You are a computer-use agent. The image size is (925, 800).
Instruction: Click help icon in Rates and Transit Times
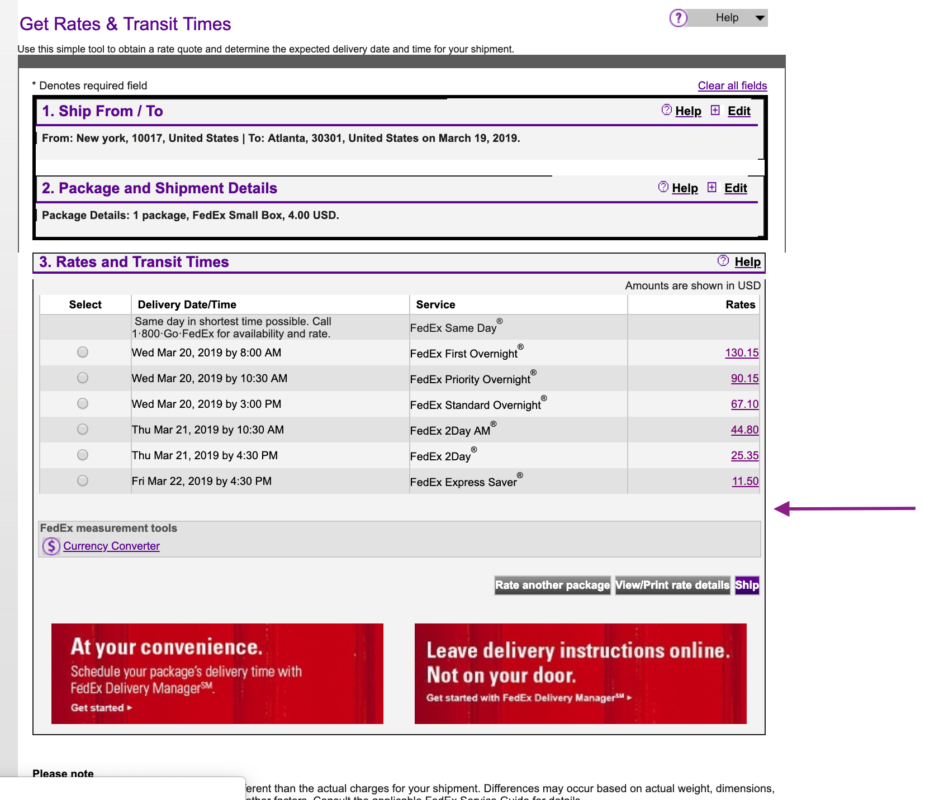(x=723, y=261)
